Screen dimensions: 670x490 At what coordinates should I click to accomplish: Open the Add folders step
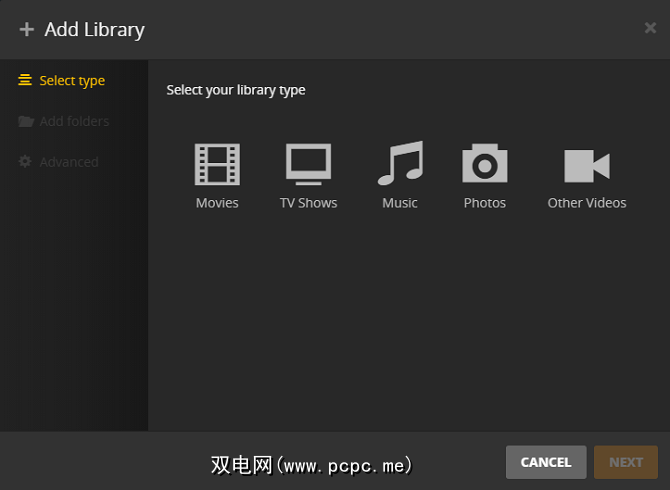click(74, 121)
